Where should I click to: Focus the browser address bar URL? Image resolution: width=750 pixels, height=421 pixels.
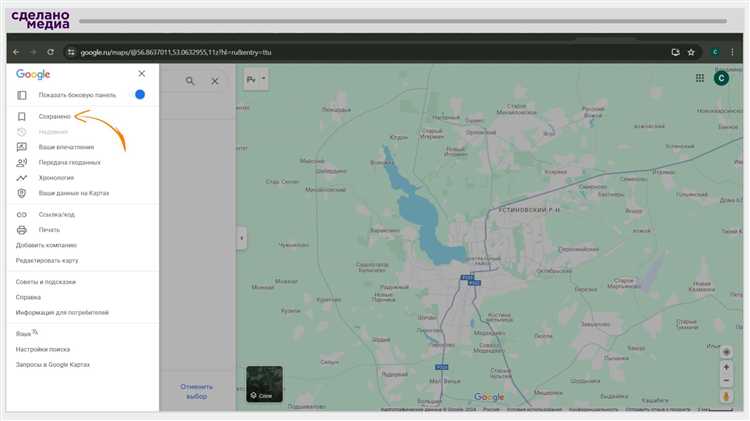point(176,52)
